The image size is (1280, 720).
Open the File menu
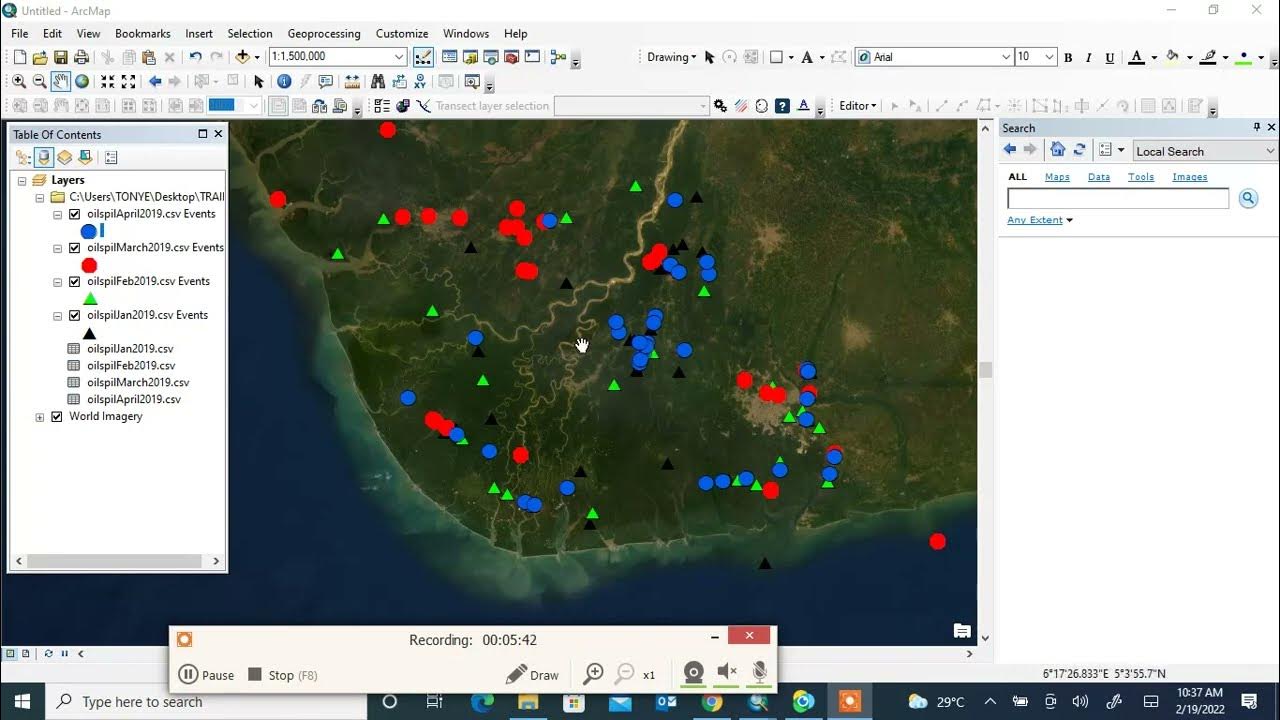pyautogui.click(x=20, y=33)
